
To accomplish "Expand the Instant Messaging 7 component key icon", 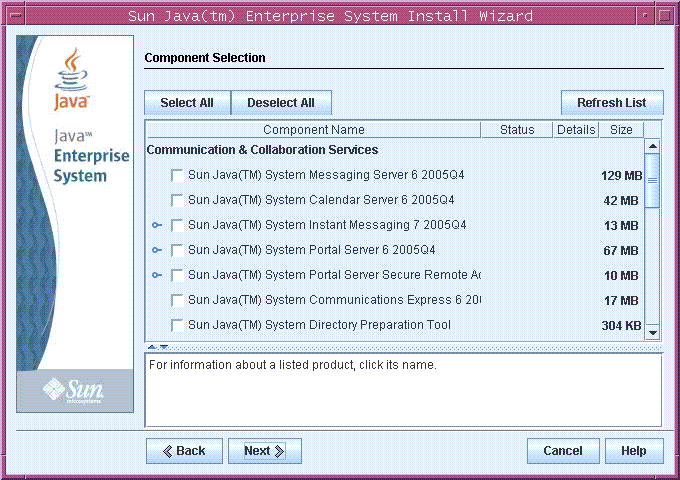I will click(x=157, y=225).
